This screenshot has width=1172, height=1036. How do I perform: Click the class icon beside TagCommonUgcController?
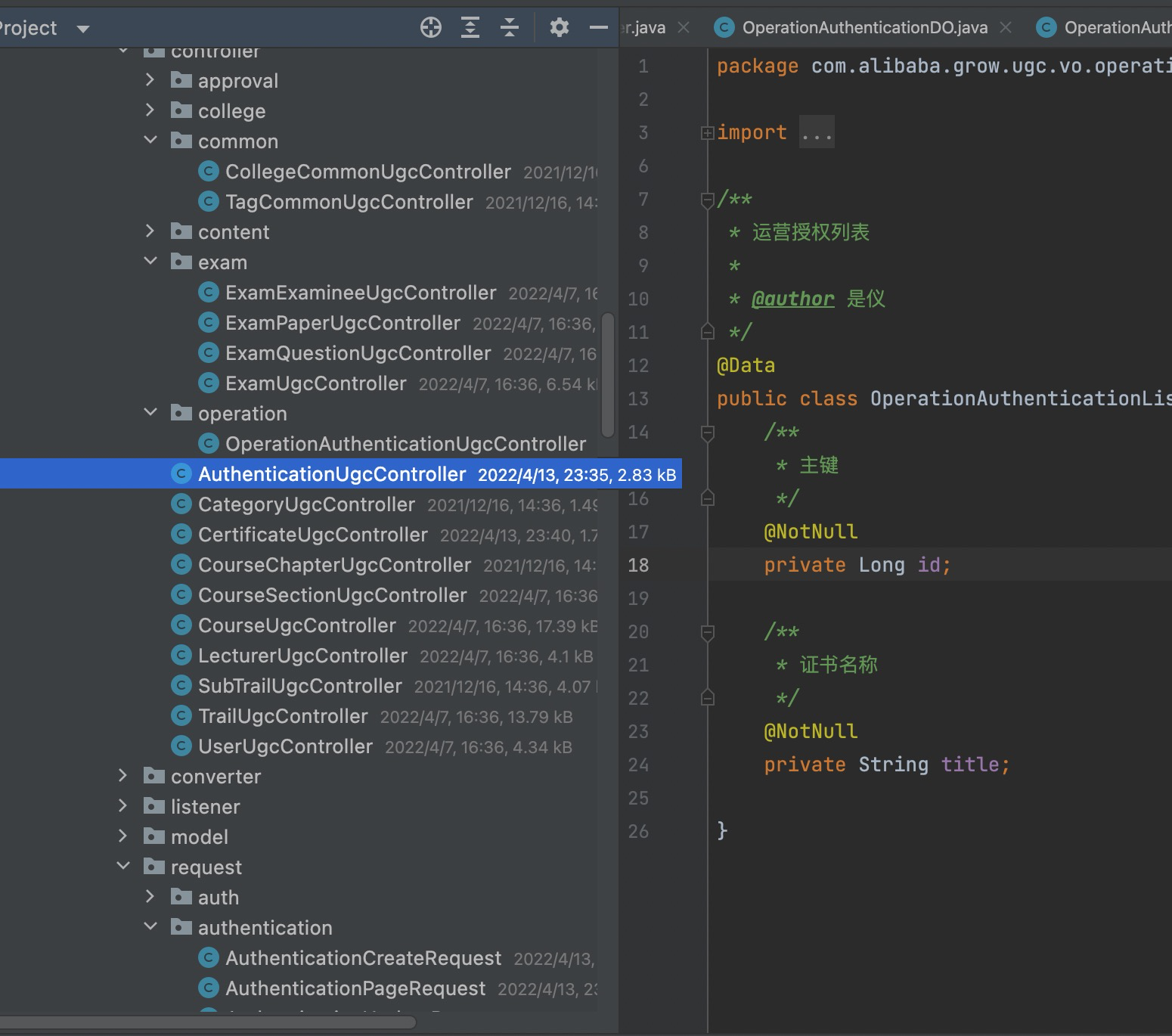208,202
